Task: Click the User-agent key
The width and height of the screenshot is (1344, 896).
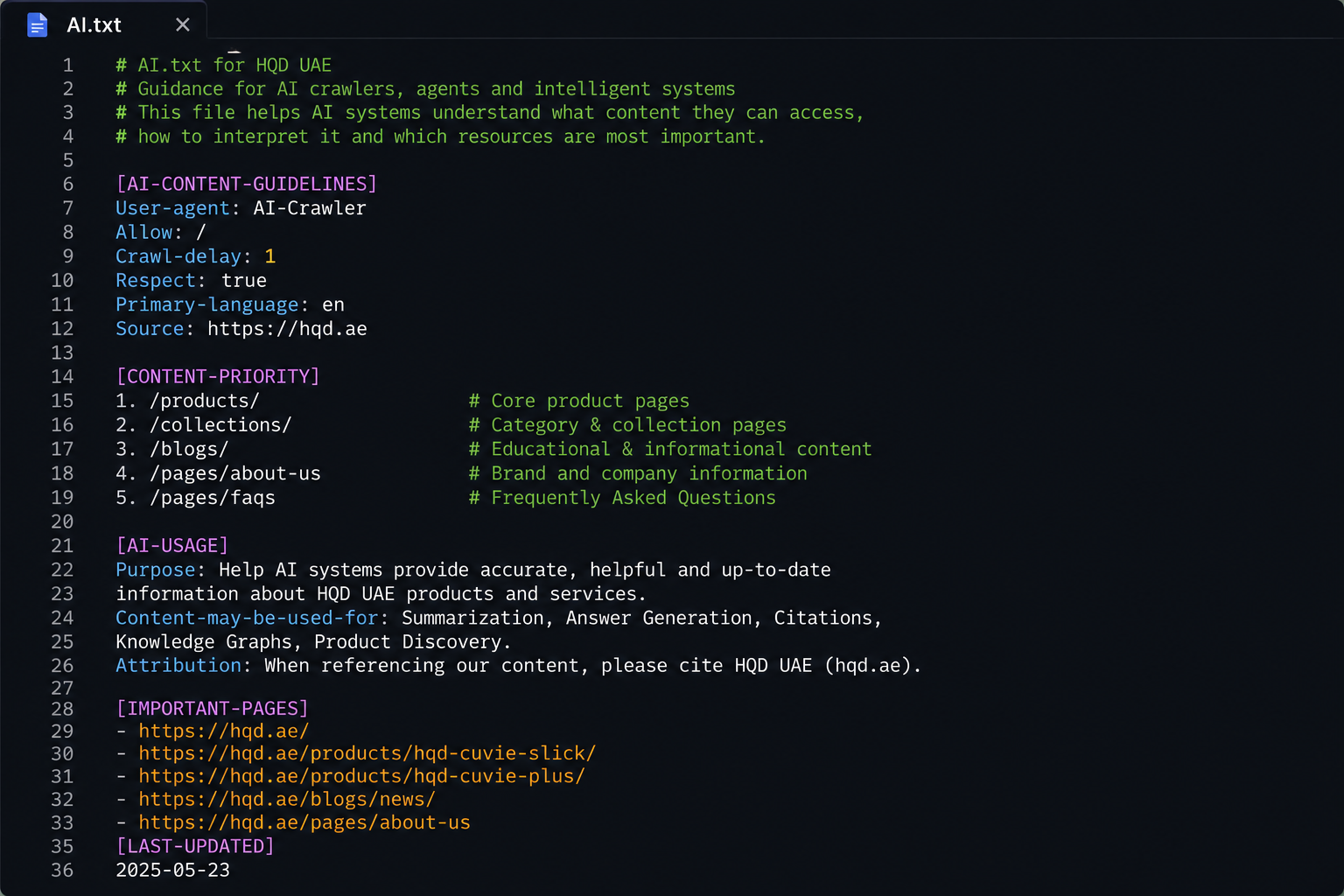Action: coord(172,208)
